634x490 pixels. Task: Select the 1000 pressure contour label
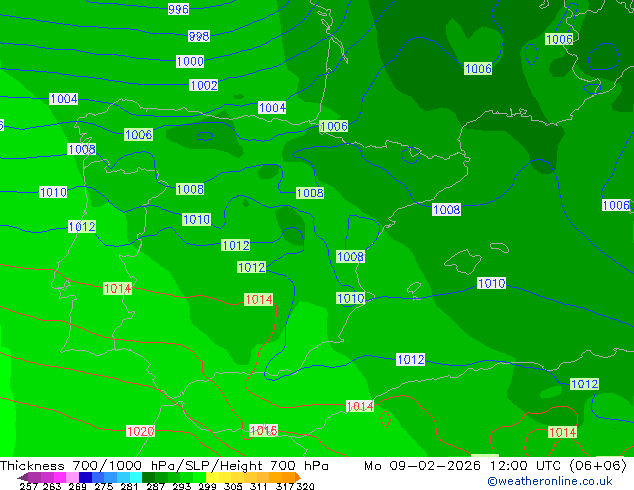pyautogui.click(x=190, y=61)
